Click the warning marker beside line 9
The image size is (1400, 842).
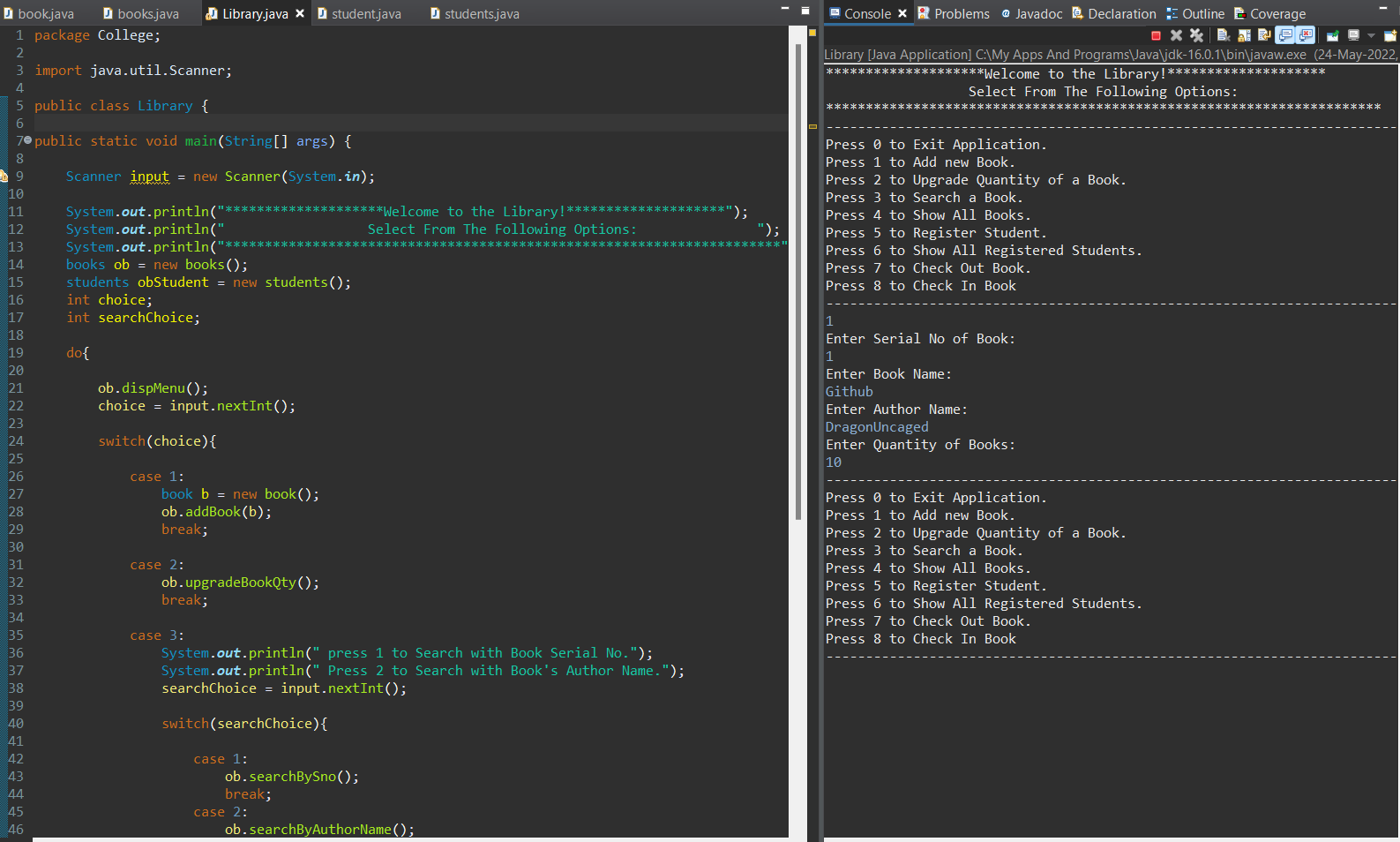point(4,176)
